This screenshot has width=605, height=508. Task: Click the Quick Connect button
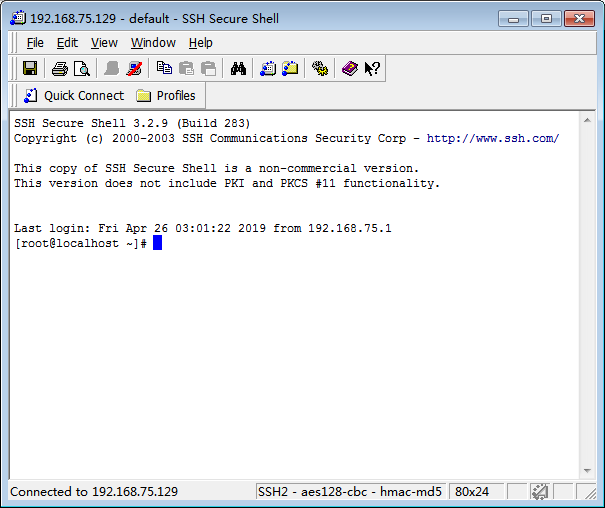click(74, 95)
